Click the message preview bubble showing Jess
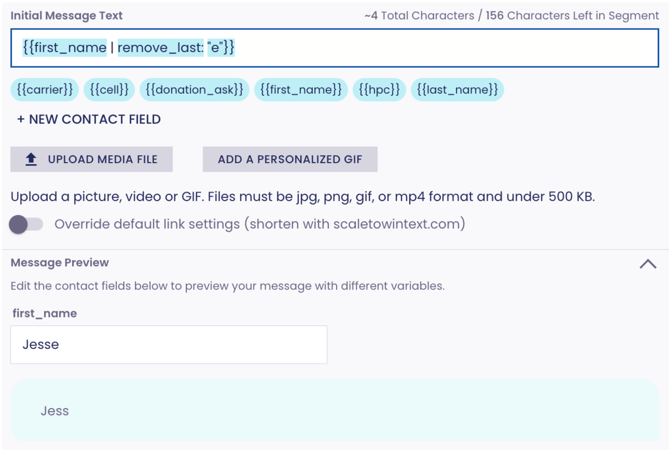This screenshot has width=670, height=450. pyautogui.click(x=334, y=411)
